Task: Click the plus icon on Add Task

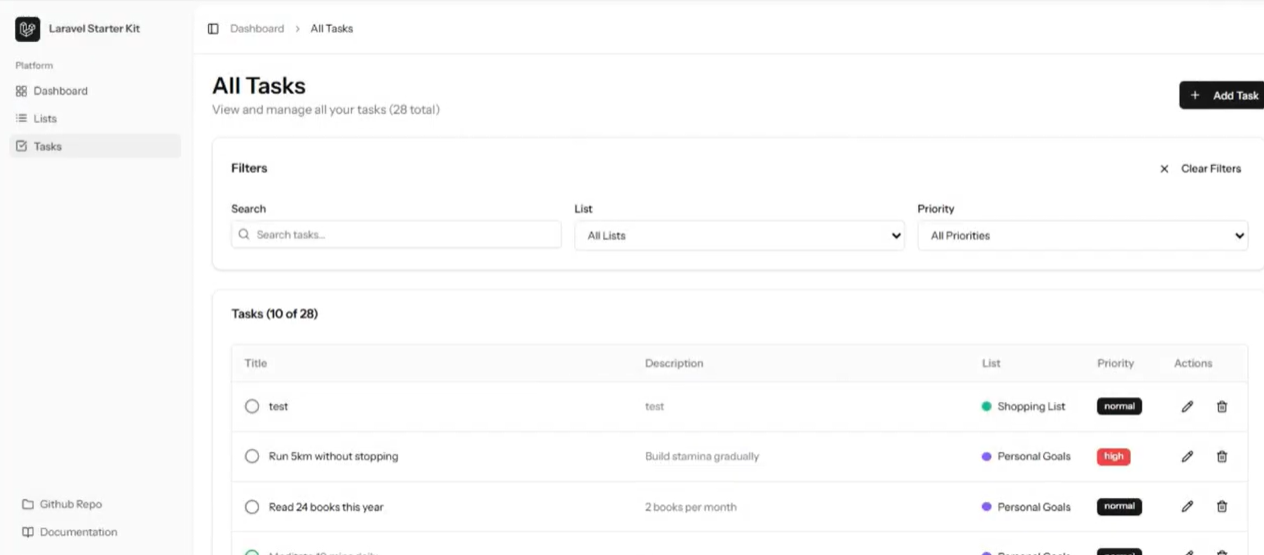Action: click(1195, 95)
